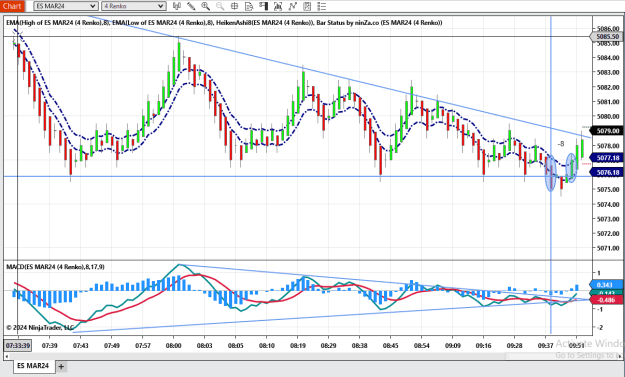Viewport: 625px width, 377px height.
Task: Click the 08:05 time axis label
Action: [236, 346]
